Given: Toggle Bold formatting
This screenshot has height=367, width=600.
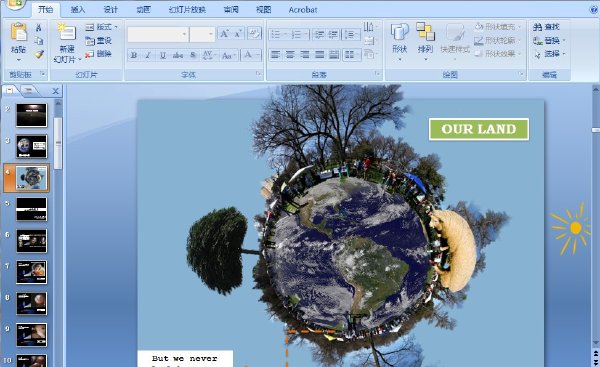Looking at the screenshot, I should pos(134,55).
